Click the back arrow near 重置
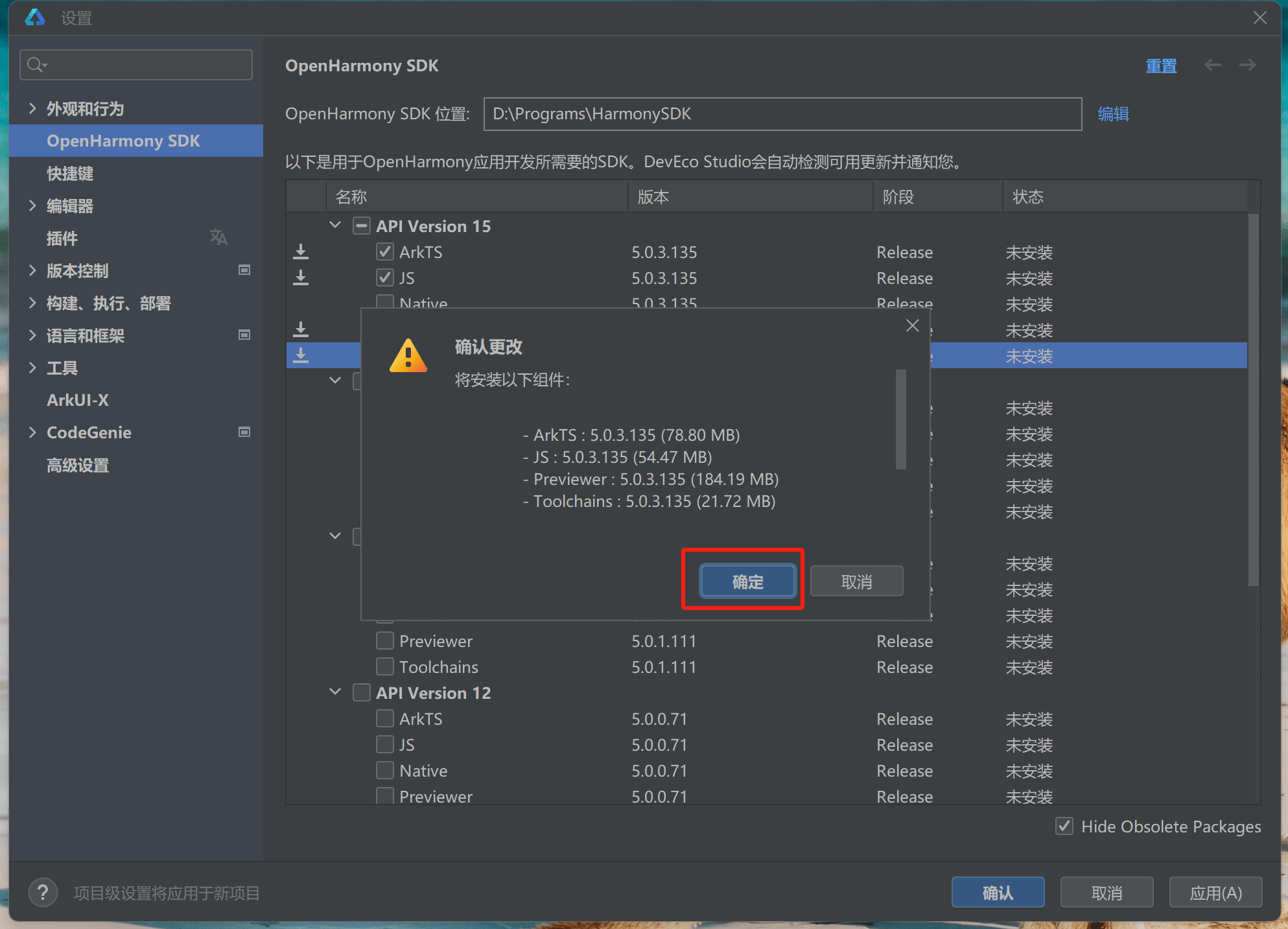This screenshot has height=929, width=1288. [x=1212, y=65]
